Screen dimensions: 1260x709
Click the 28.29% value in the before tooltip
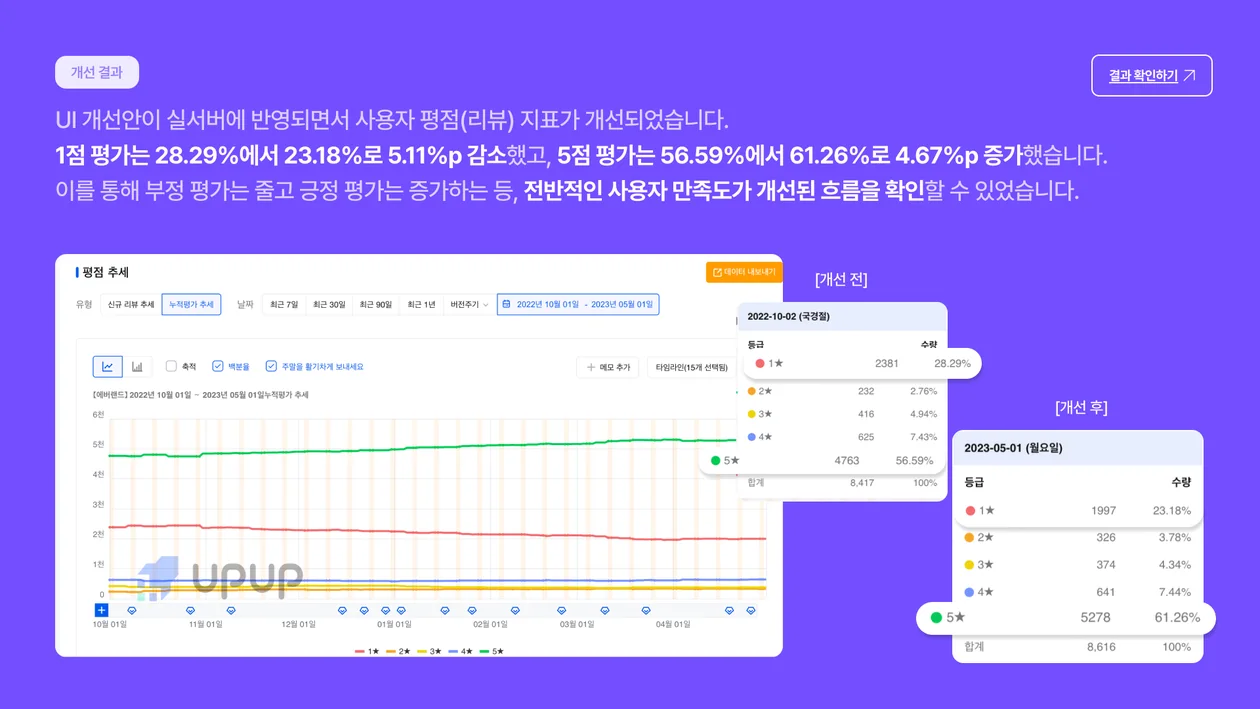[x=952, y=364]
